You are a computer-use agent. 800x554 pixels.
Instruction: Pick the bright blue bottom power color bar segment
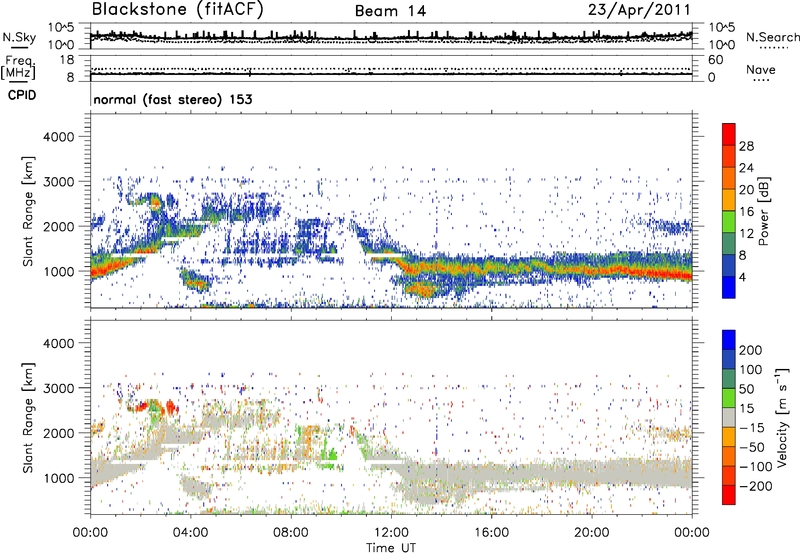729,287
